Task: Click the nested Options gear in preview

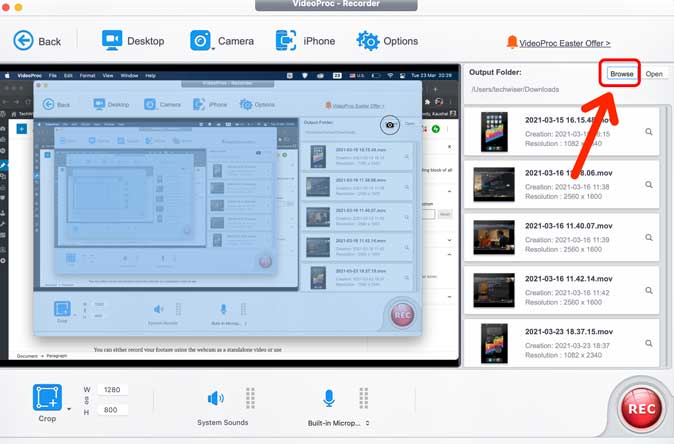Action: click(246, 104)
